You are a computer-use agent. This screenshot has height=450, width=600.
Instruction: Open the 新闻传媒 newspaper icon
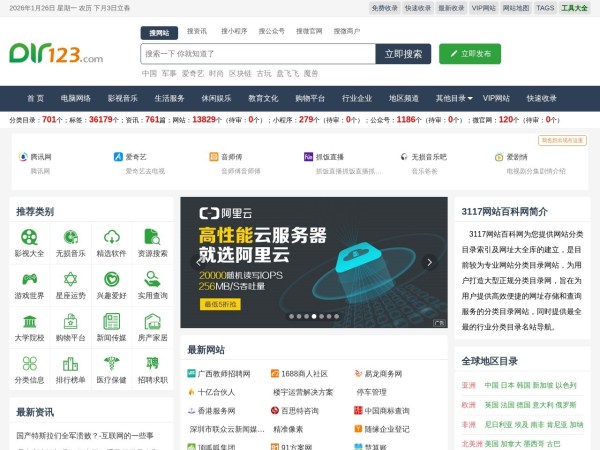coord(112,321)
